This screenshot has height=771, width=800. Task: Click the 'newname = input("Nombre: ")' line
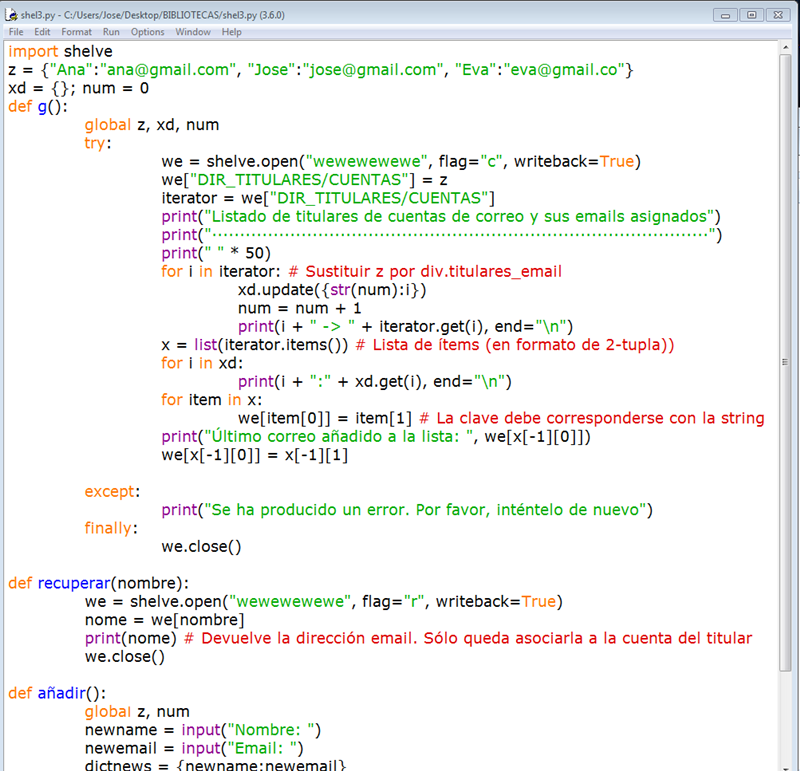coord(203,730)
